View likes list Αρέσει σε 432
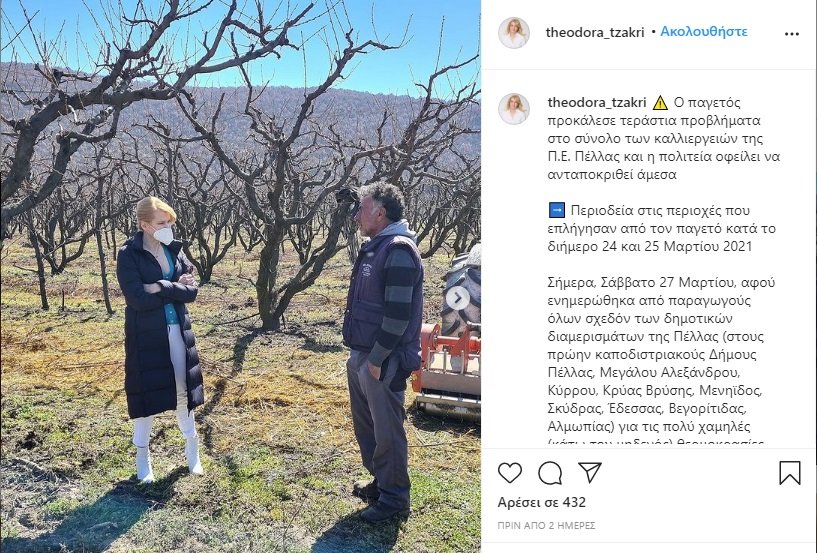 click(x=541, y=502)
